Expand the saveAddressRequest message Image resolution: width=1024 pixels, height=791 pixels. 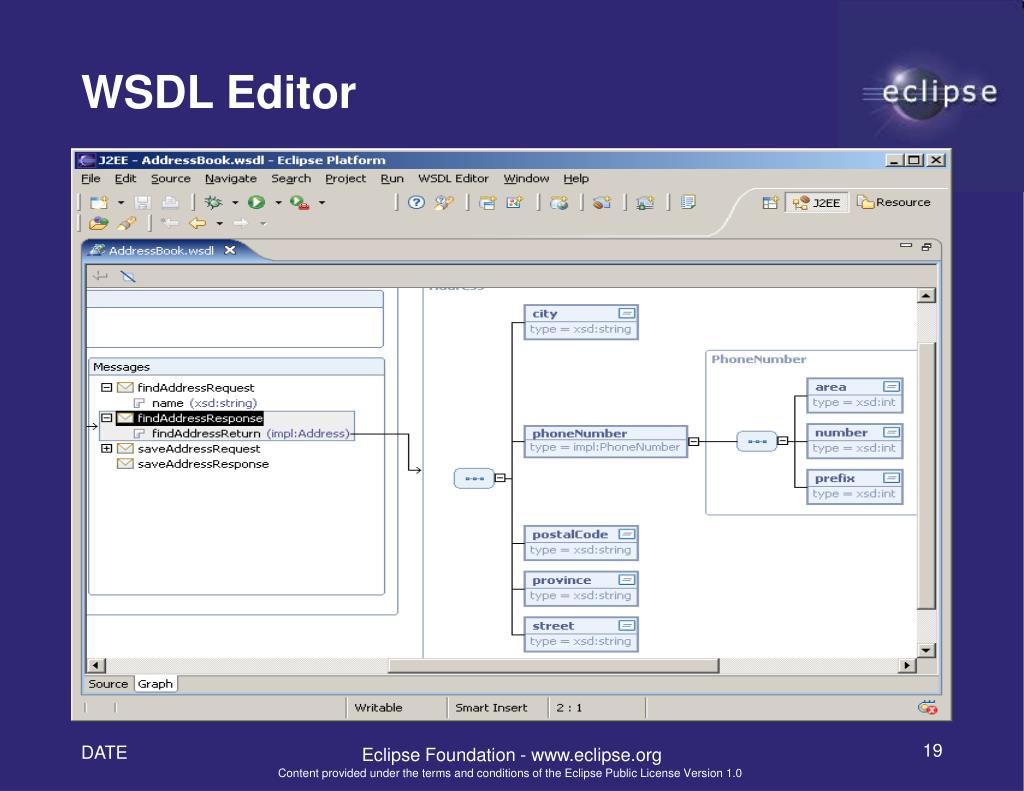pyautogui.click(x=106, y=448)
